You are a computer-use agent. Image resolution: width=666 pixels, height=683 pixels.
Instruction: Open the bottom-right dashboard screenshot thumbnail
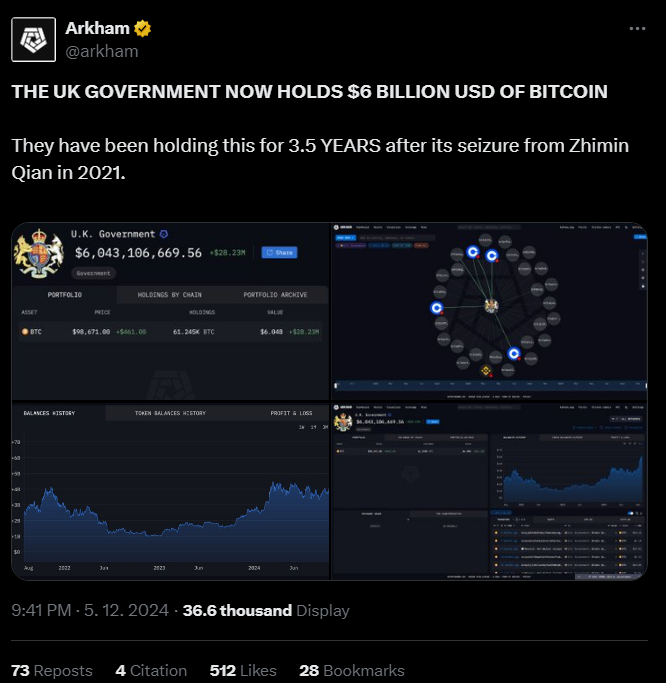tap(490, 491)
